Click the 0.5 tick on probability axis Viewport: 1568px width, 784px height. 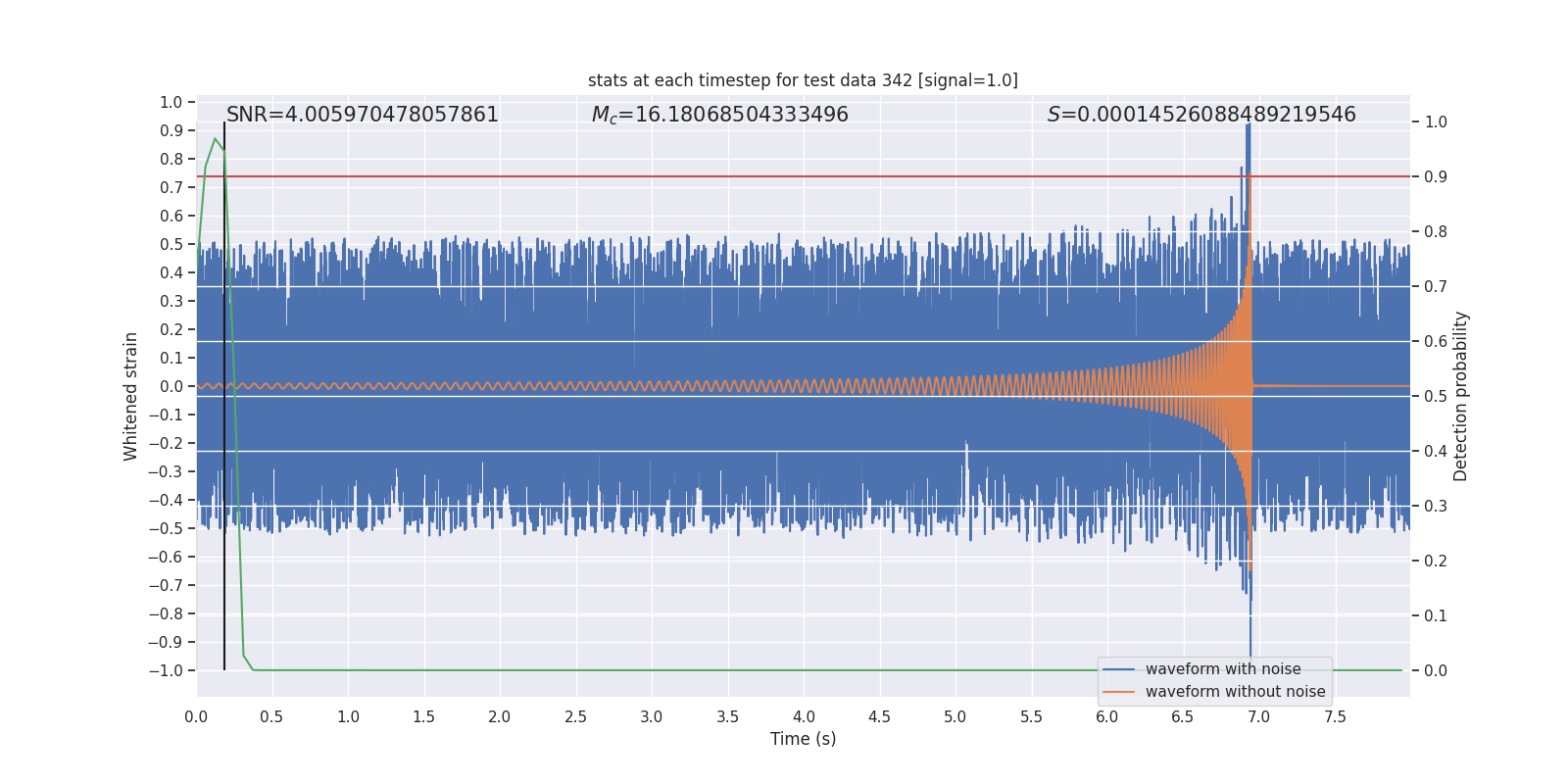pos(1436,397)
